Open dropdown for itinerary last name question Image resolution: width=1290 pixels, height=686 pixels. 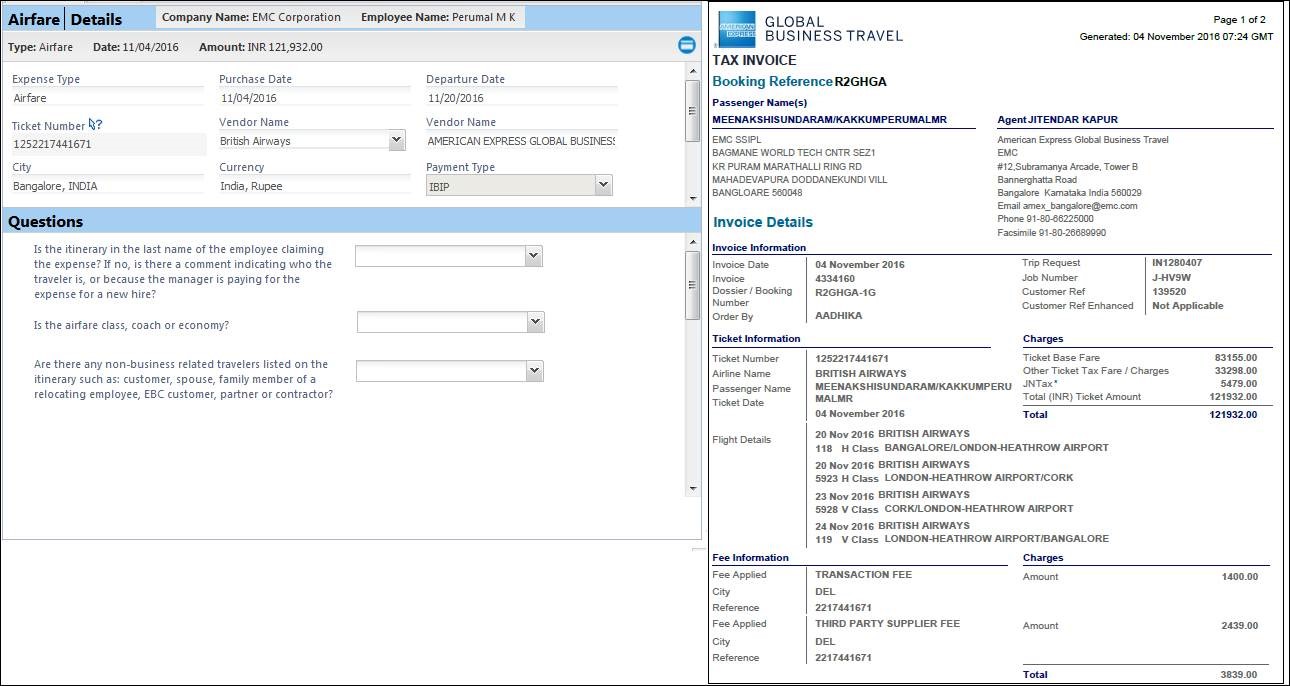[x=534, y=256]
